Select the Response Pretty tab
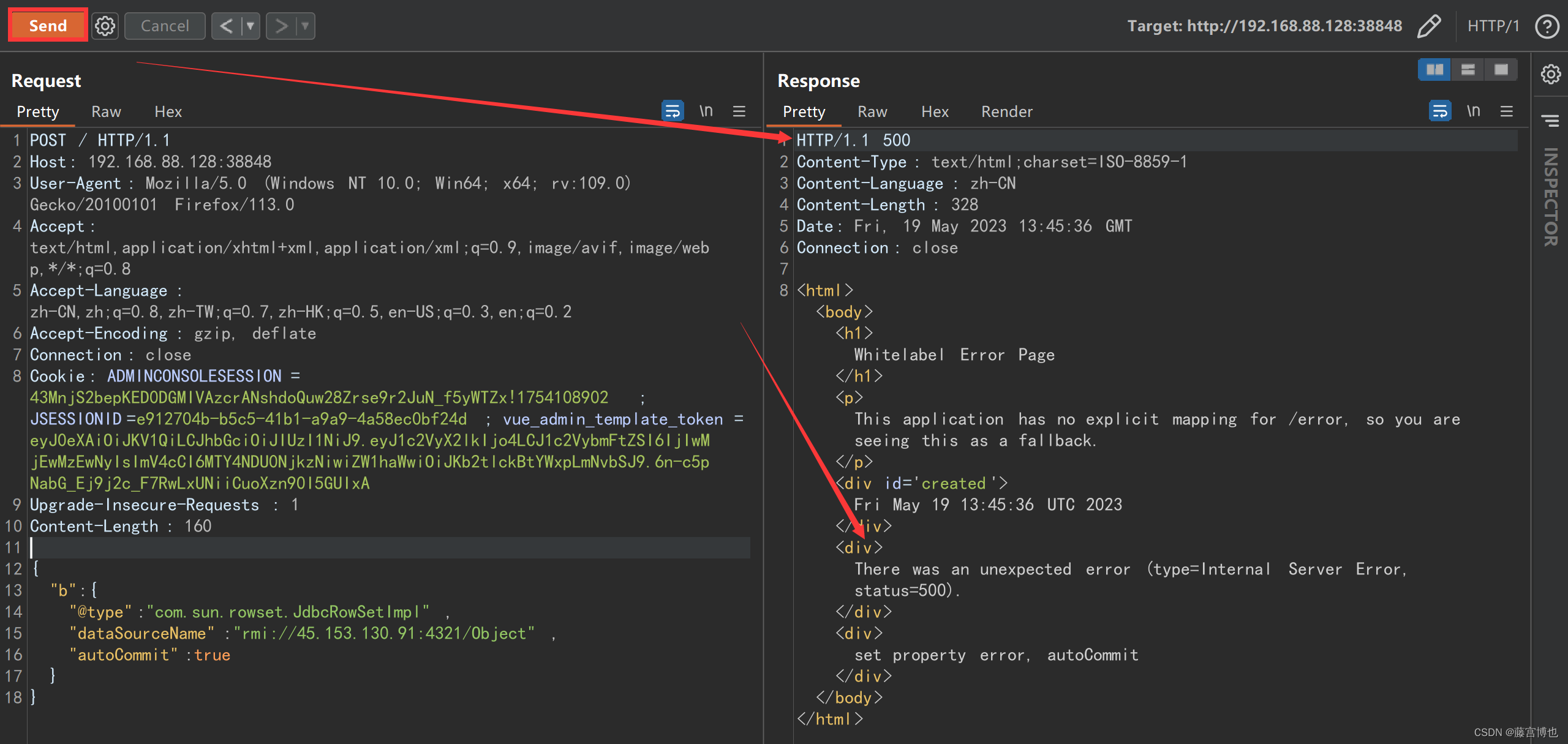The image size is (1568, 744). pos(804,111)
